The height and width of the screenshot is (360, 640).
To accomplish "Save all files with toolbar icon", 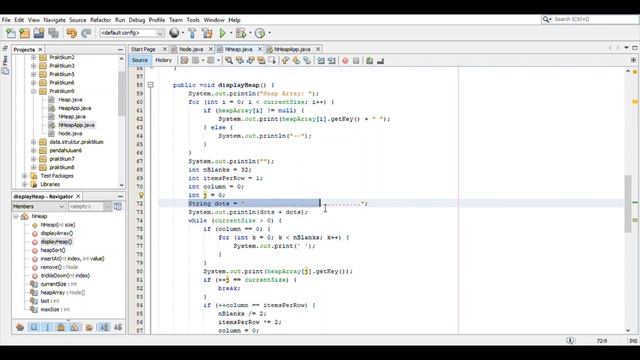I will [x=53, y=33].
